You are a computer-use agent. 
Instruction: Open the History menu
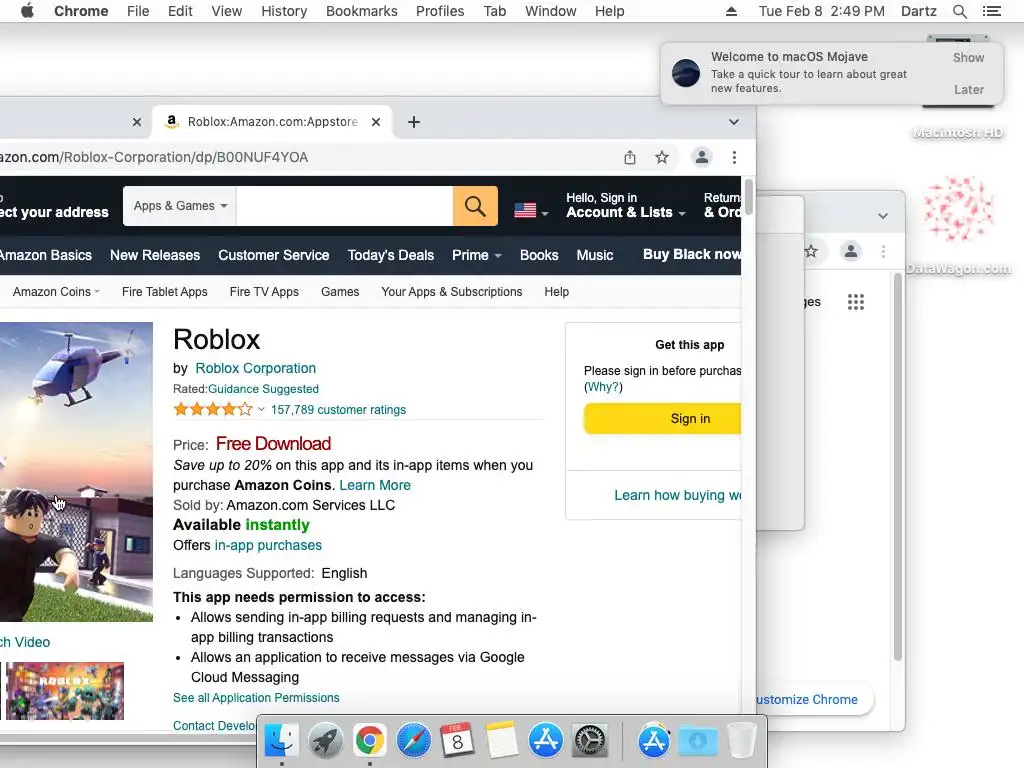tap(283, 11)
